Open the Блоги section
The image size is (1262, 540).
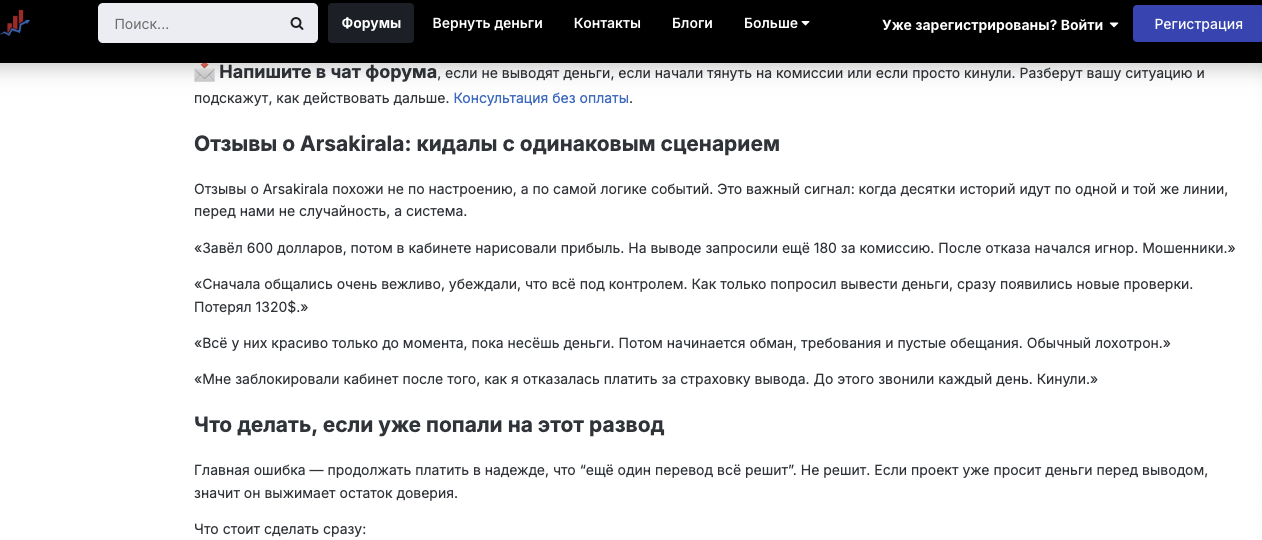point(692,23)
